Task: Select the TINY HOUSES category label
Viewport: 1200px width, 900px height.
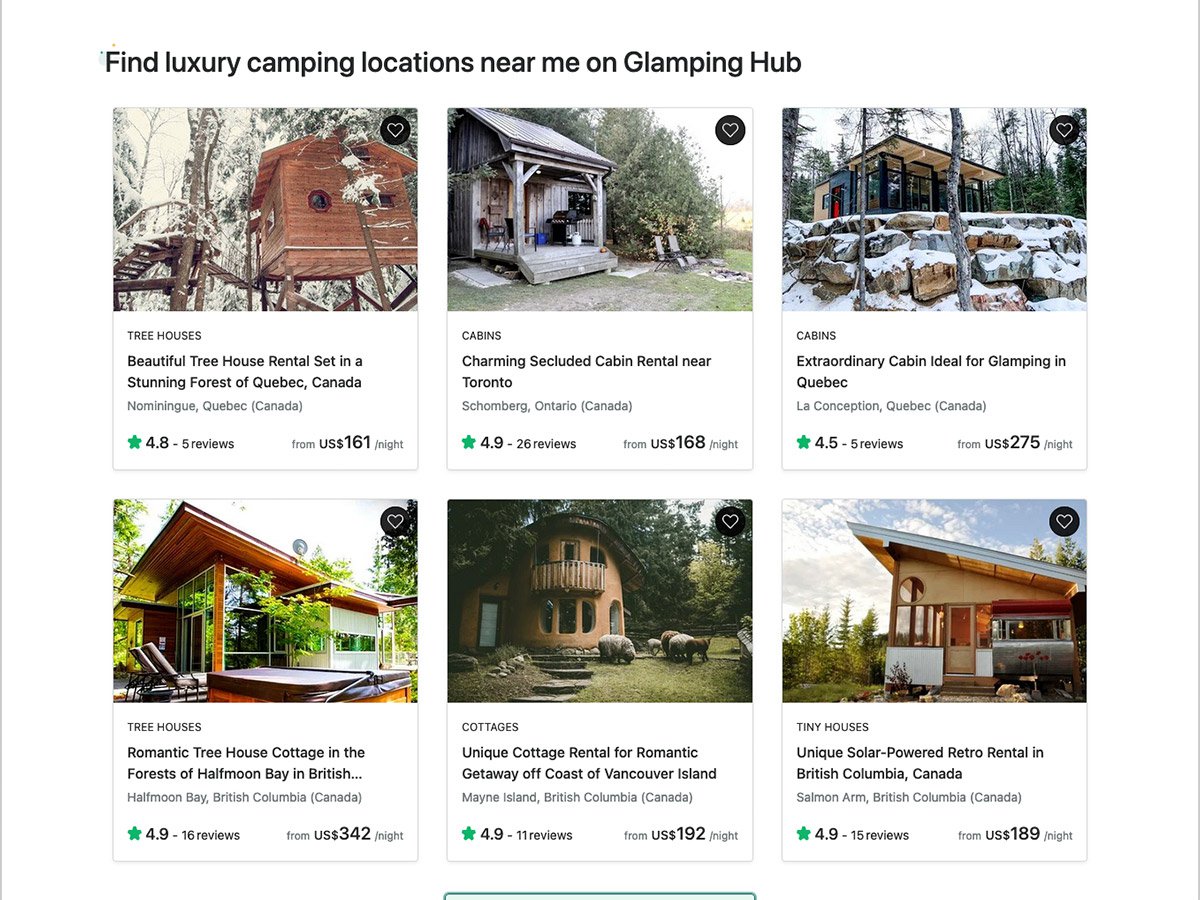Action: point(833,727)
